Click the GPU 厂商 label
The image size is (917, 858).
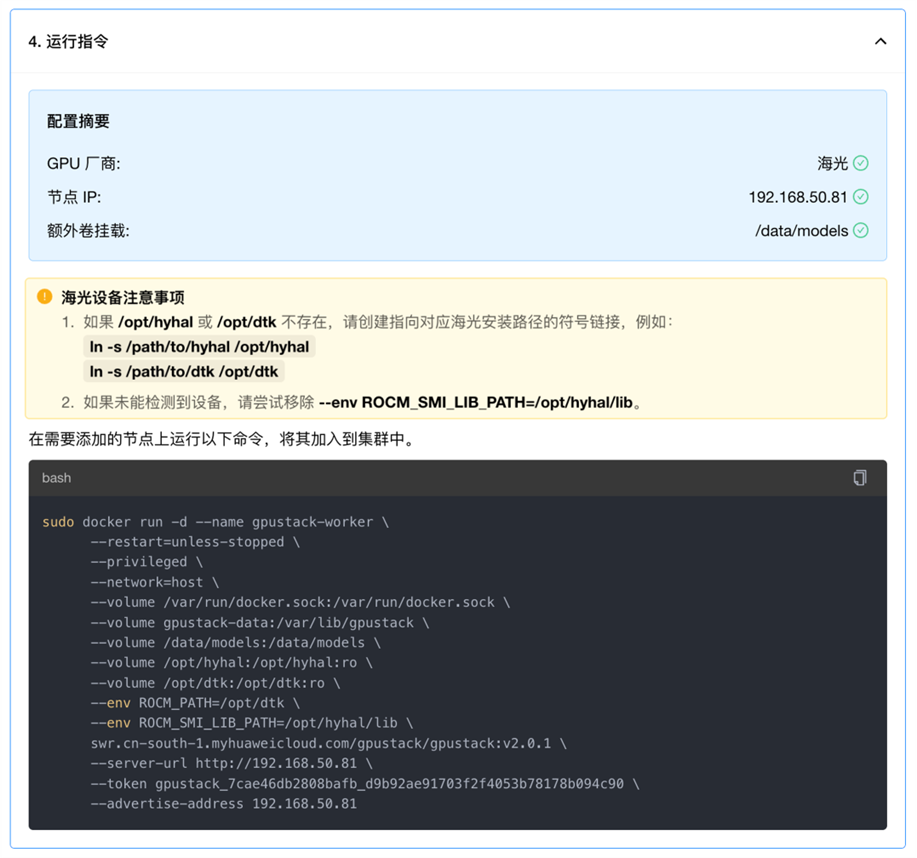84,163
